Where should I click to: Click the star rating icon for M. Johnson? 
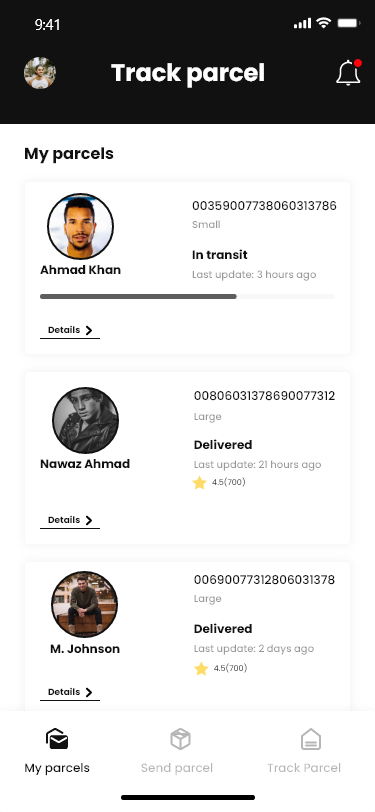coord(201,669)
